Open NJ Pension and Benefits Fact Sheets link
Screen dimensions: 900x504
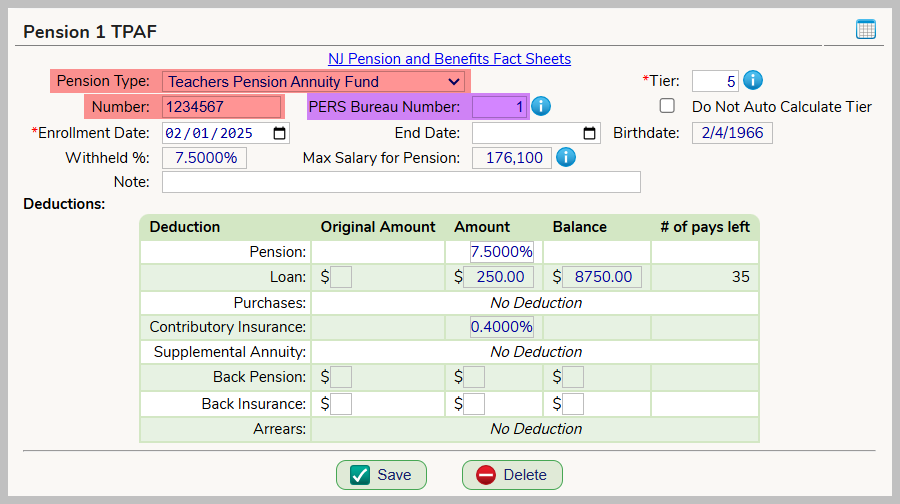[x=449, y=59]
